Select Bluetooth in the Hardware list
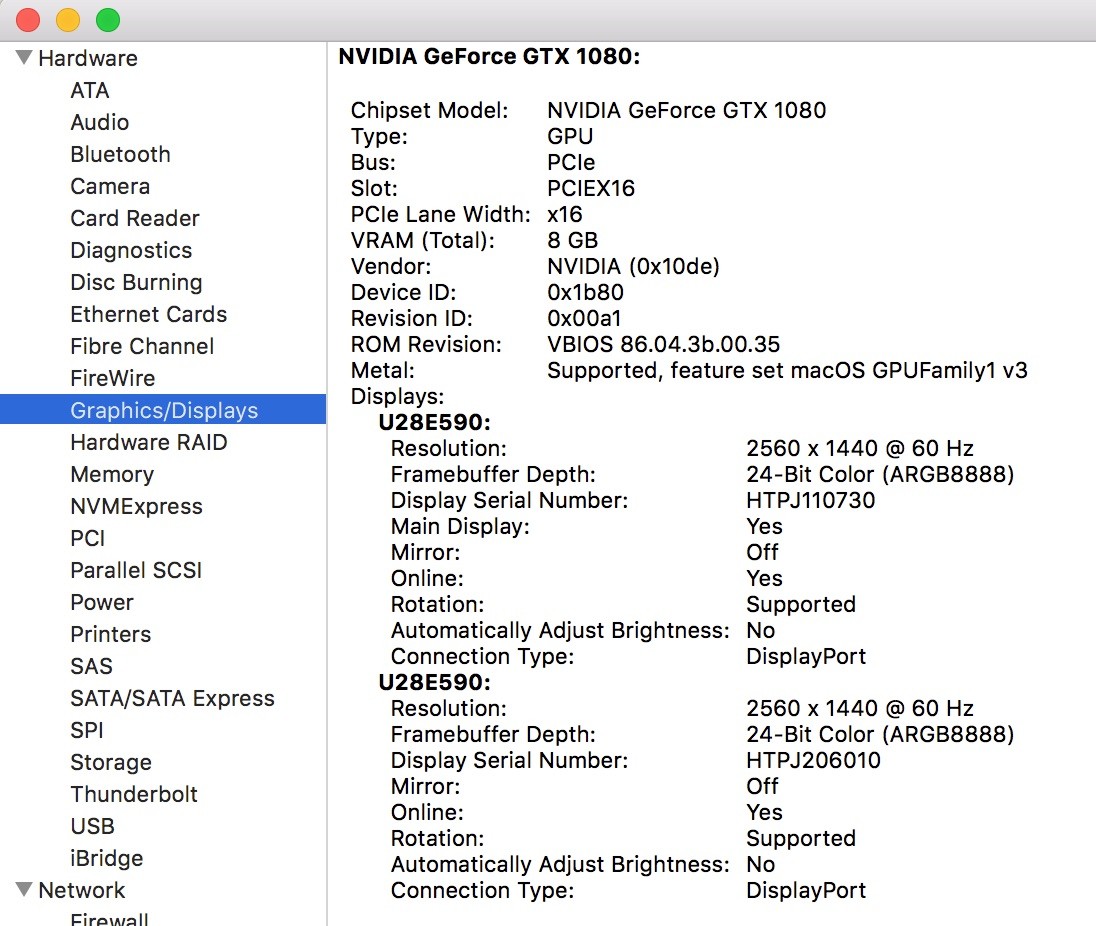This screenshot has height=926, width=1096. click(x=120, y=154)
